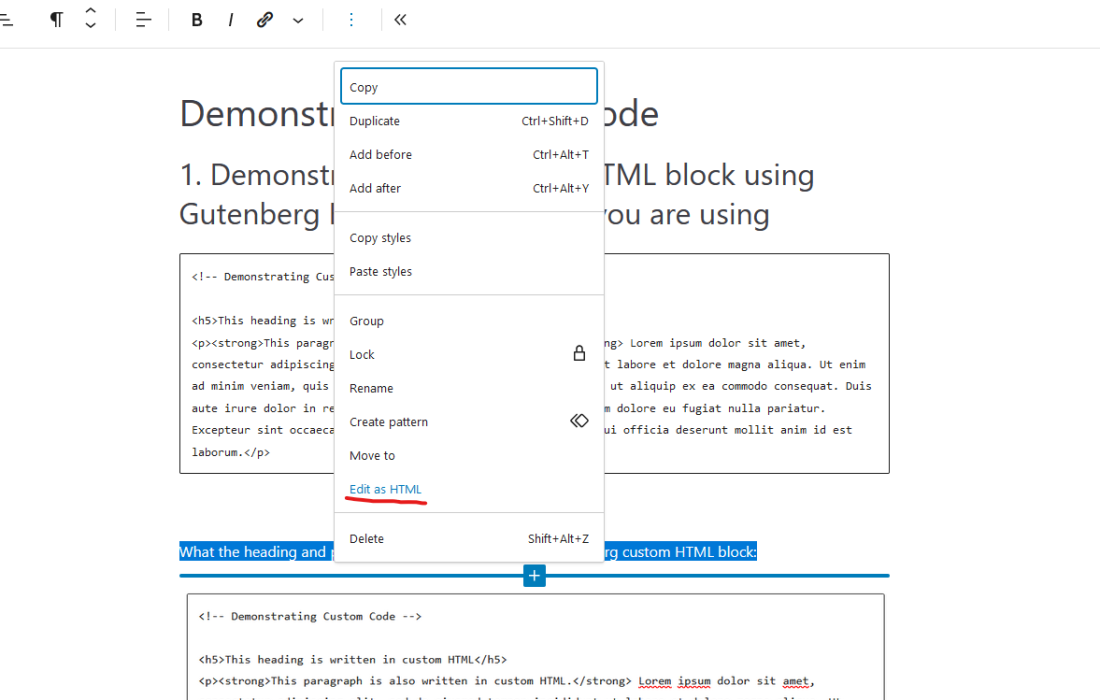Viewport: 1100px width, 700px height.
Task: Open more rich text options chevron
Action: pyautogui.click(x=298, y=20)
